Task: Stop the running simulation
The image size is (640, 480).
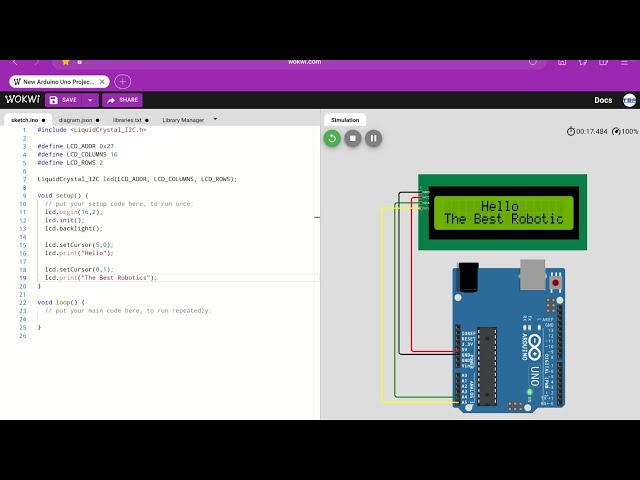Action: point(353,138)
